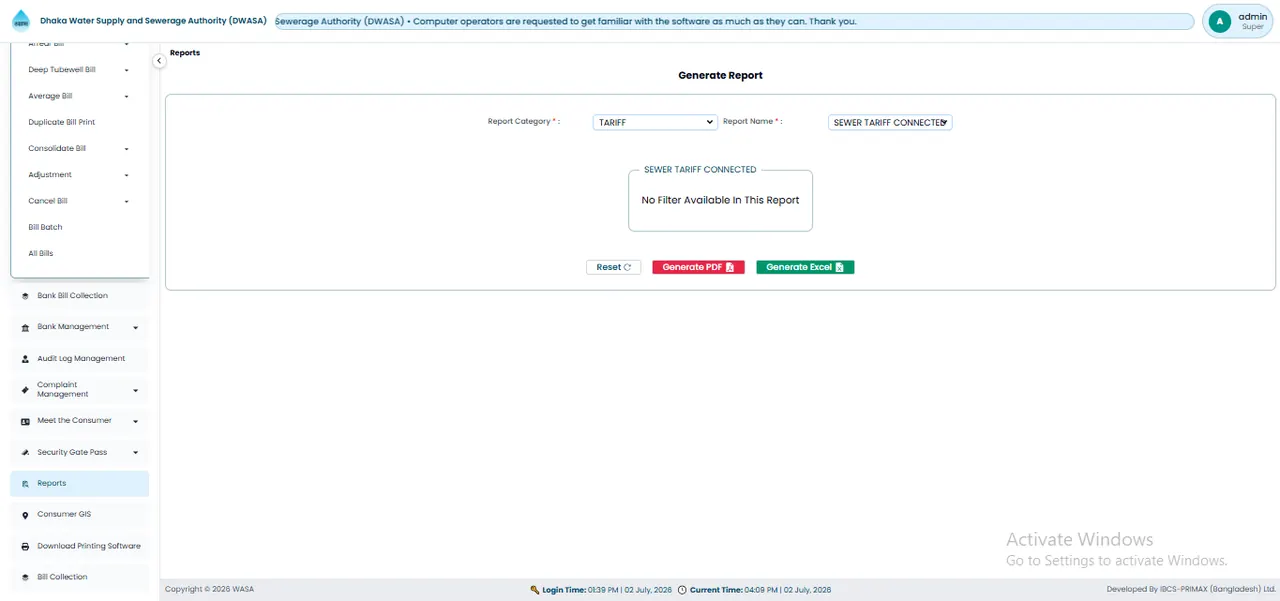Open All Bills menu item
The width and height of the screenshot is (1280, 601).
[x=41, y=253]
